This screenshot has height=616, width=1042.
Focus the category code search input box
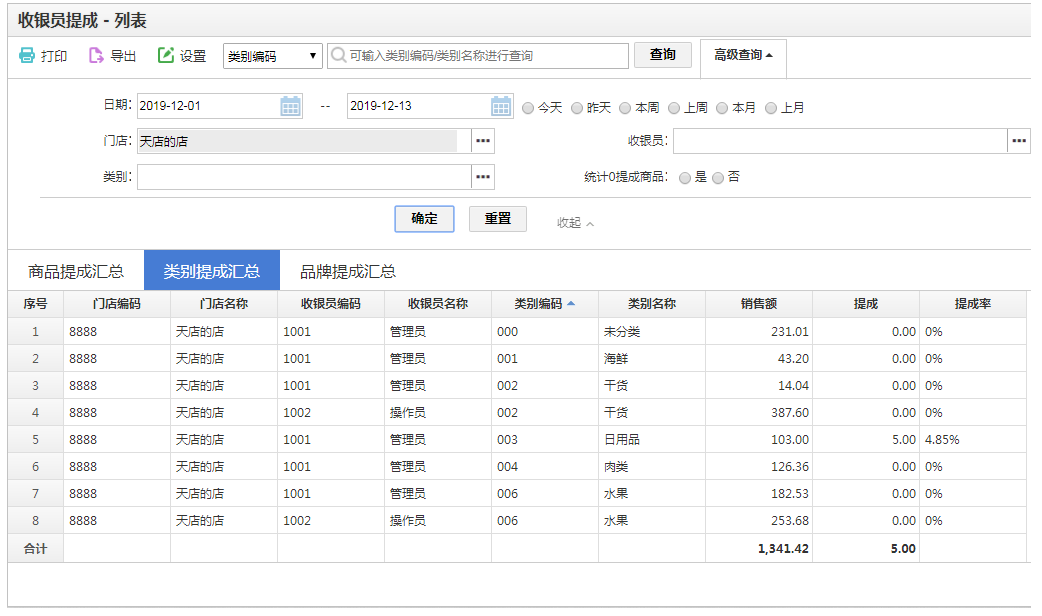(x=480, y=56)
